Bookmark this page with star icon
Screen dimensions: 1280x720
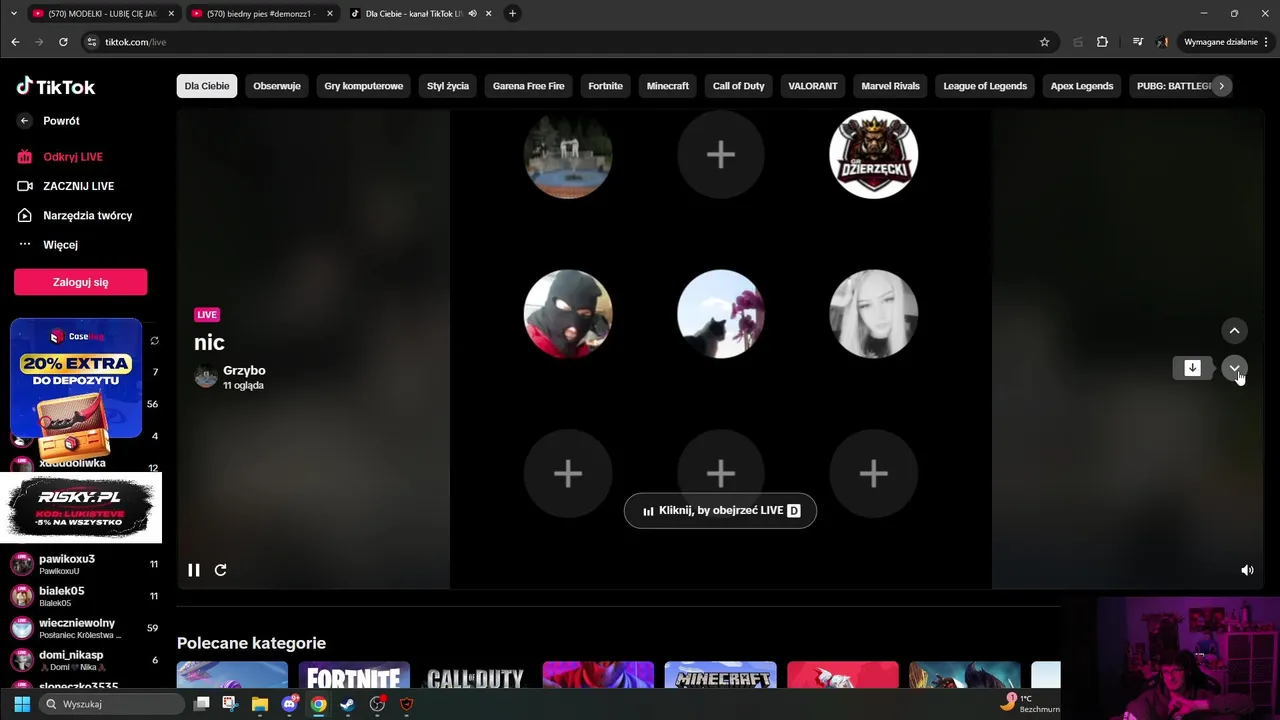tap(1044, 42)
